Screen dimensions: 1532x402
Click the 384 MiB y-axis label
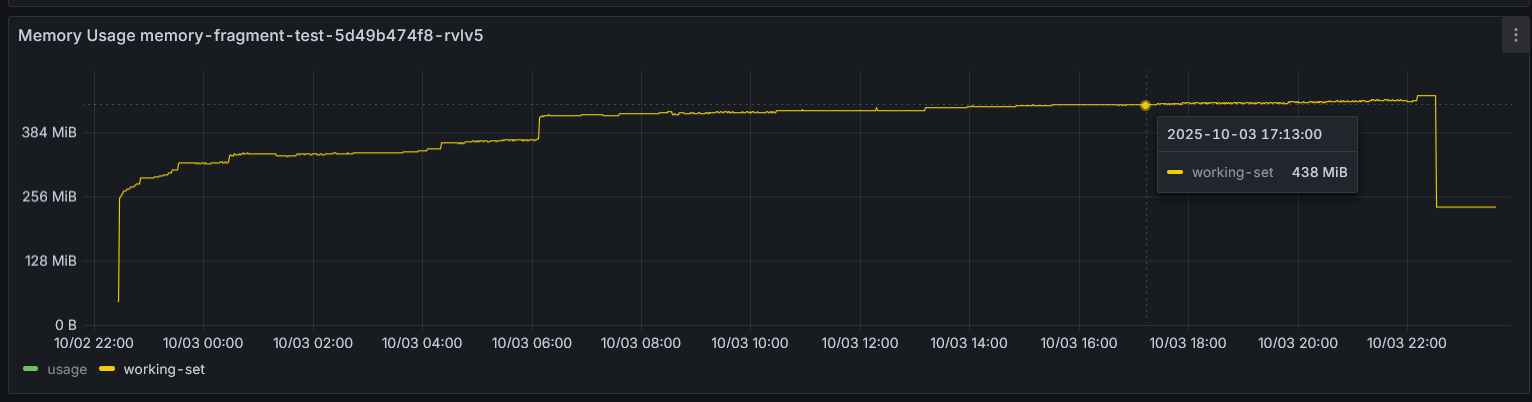pos(50,133)
